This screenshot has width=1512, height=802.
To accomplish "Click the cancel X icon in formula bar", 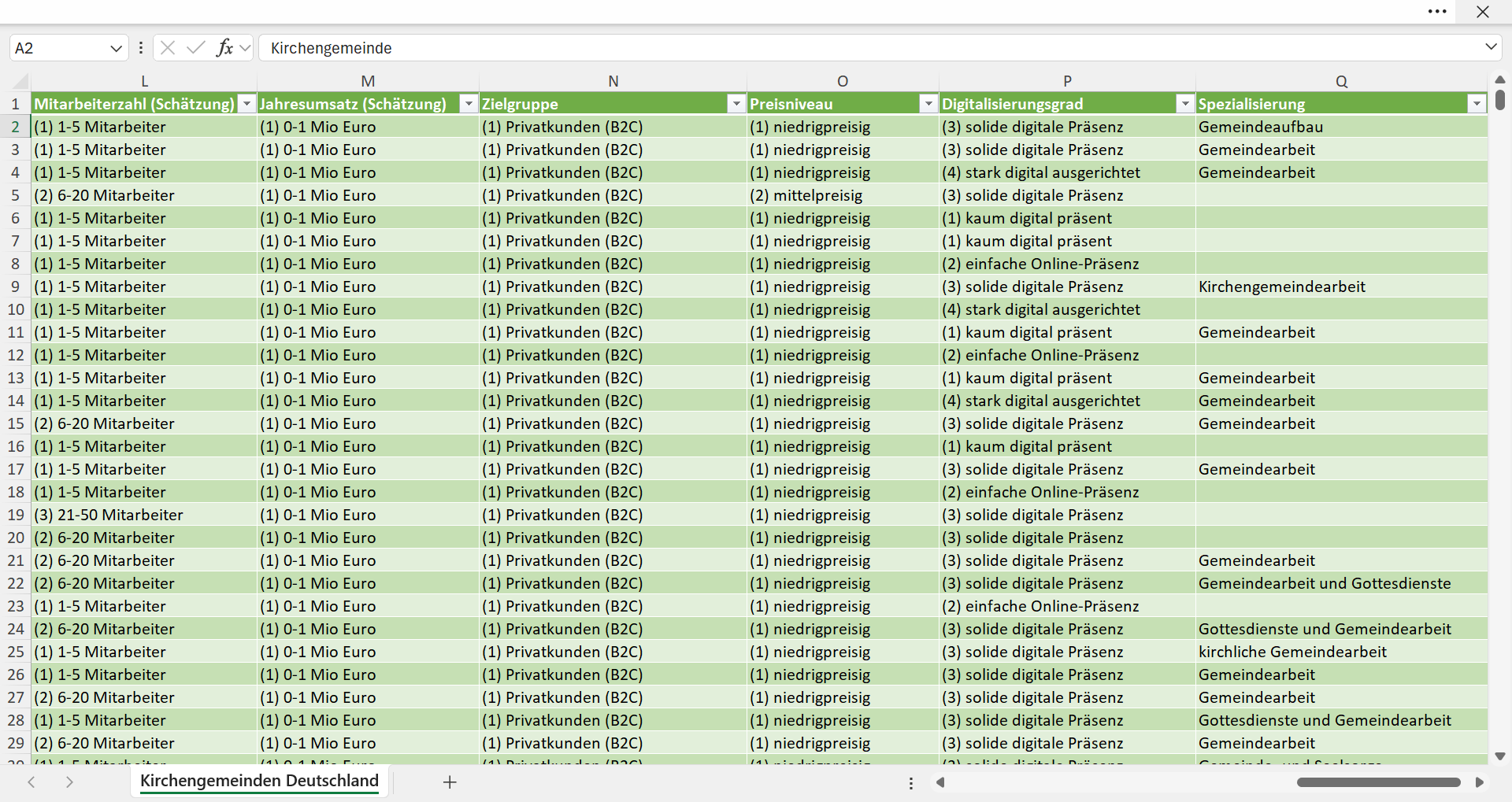I will [168, 48].
